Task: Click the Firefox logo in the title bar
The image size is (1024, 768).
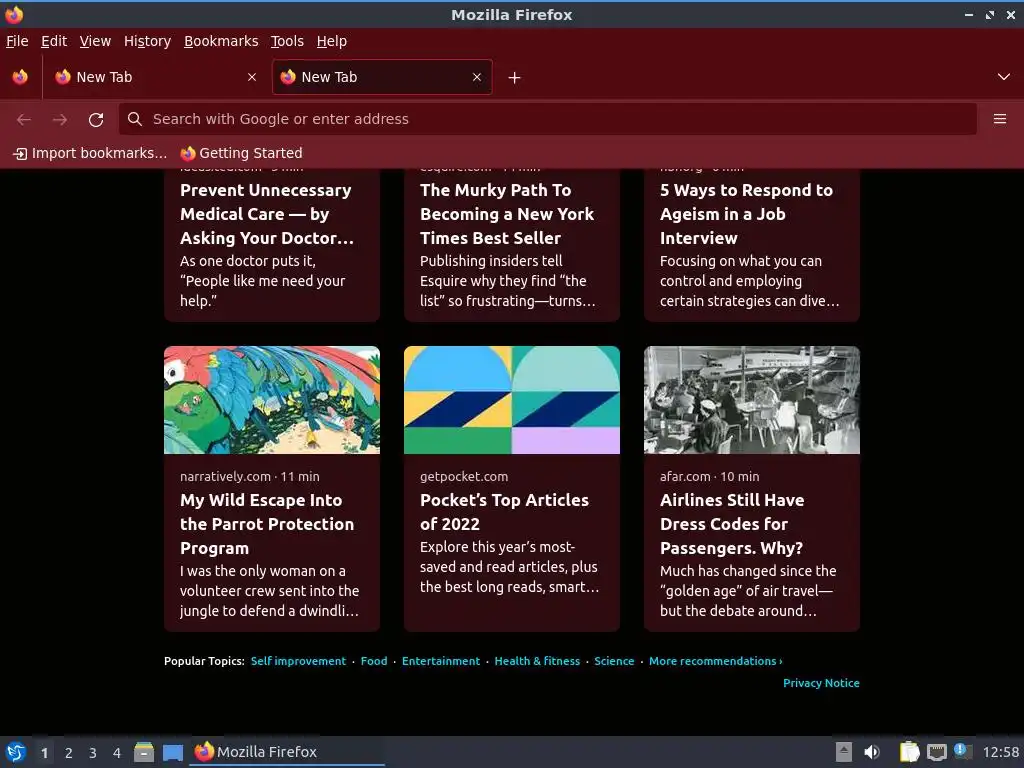Action: coord(14,14)
